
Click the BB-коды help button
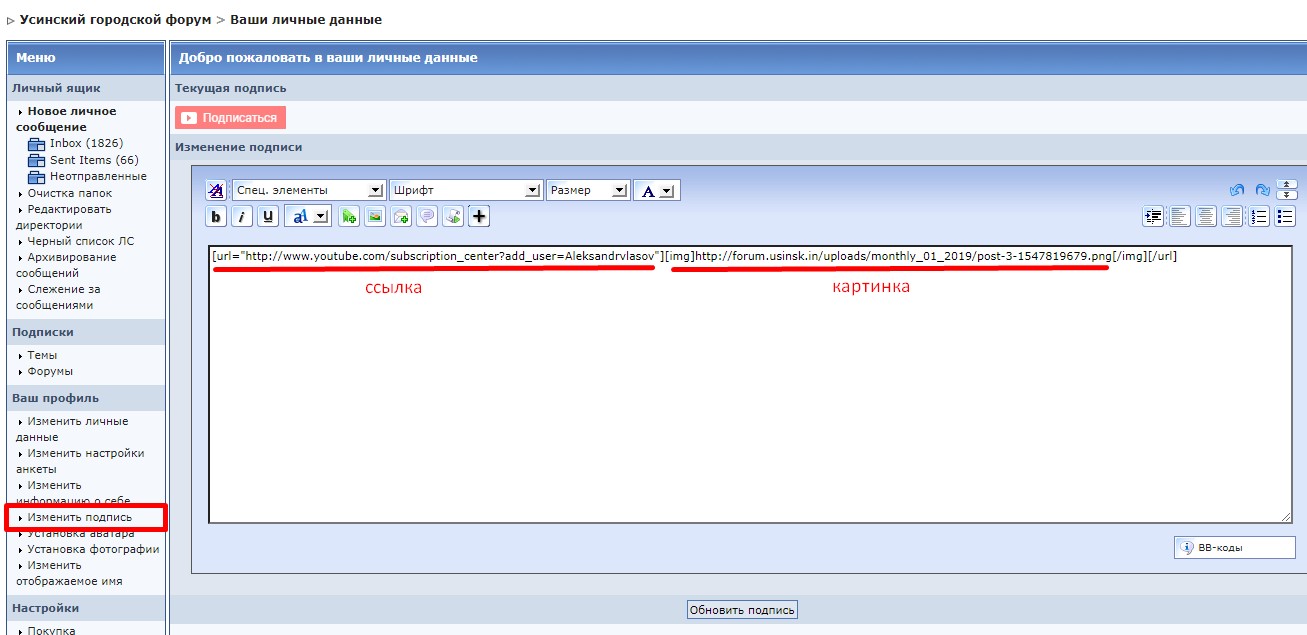tap(1234, 548)
